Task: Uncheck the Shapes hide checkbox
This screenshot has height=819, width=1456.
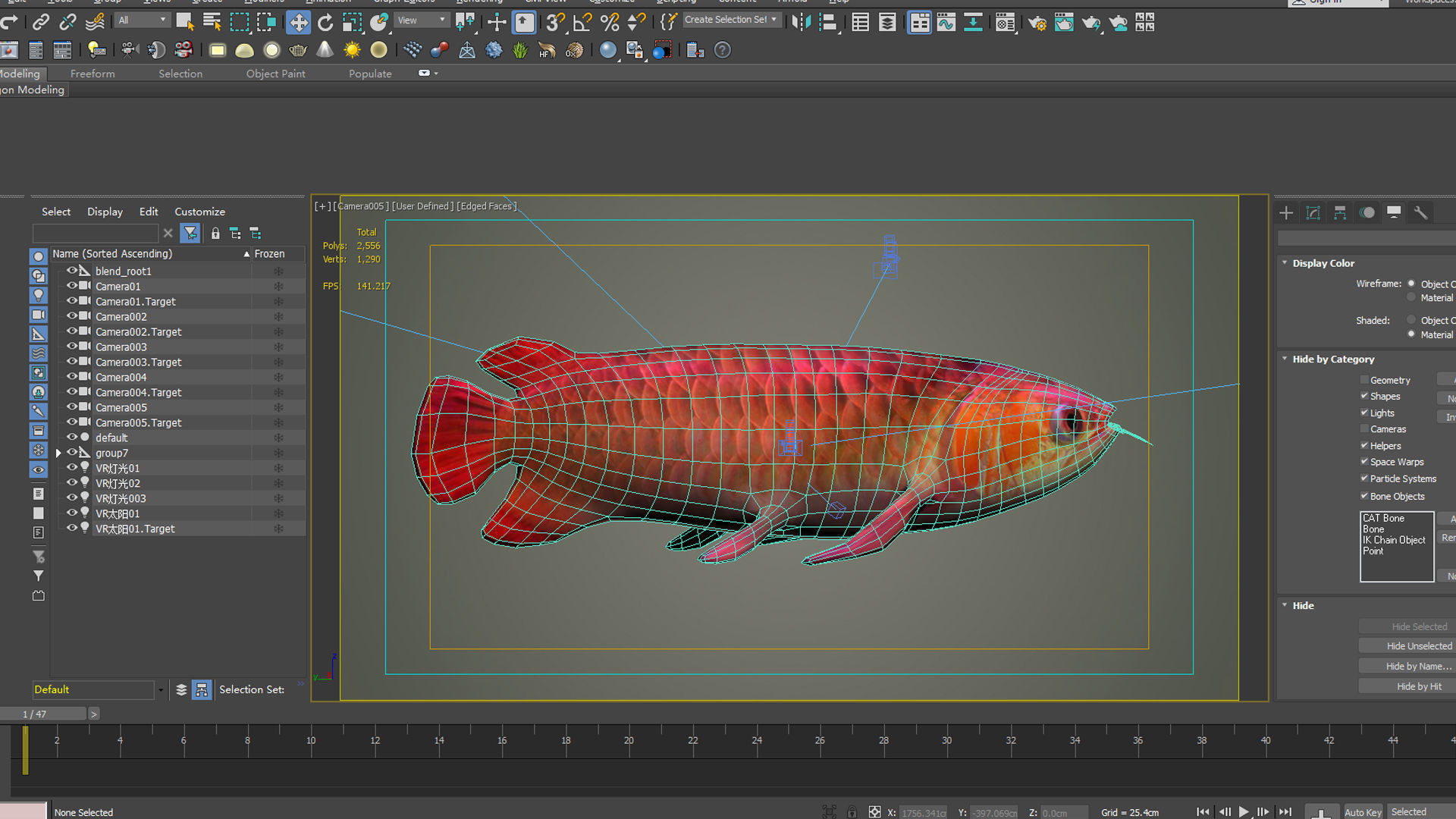Action: point(1364,396)
